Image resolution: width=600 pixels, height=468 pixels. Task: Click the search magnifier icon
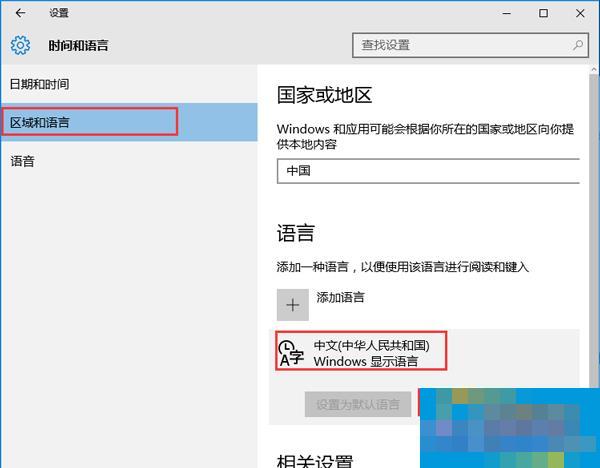coord(578,45)
